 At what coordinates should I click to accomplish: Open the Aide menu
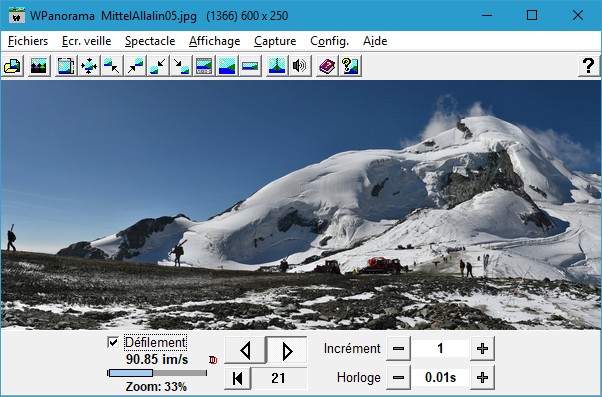375,41
